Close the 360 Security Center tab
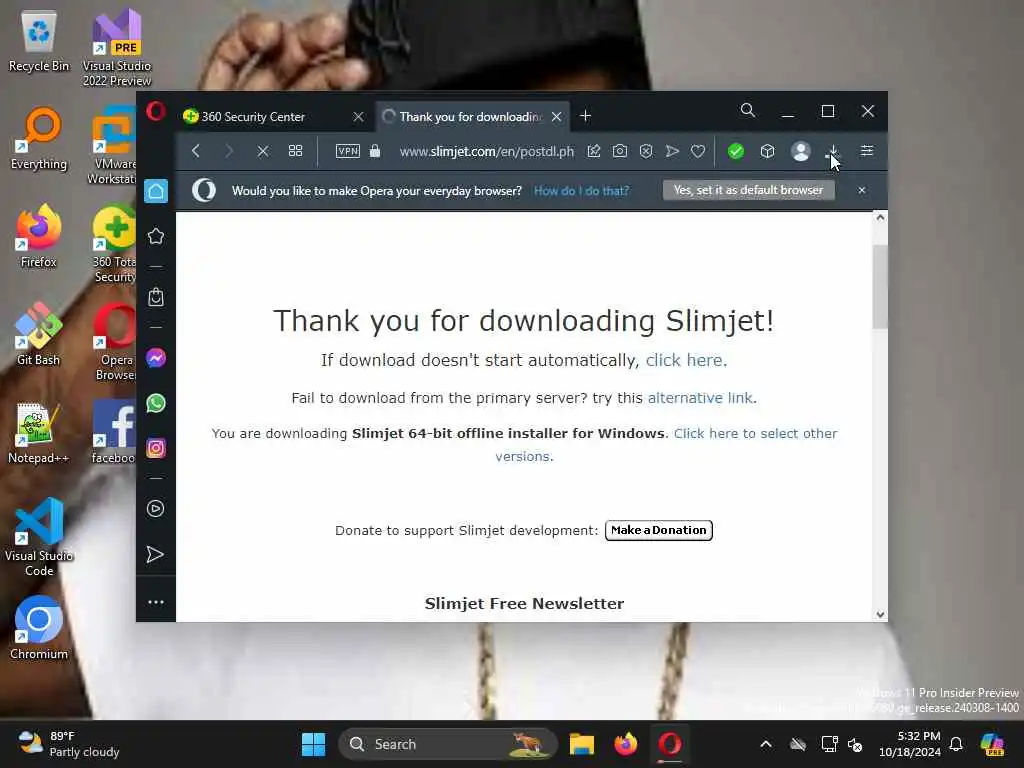Screen dimensions: 1024x768 [358, 116]
